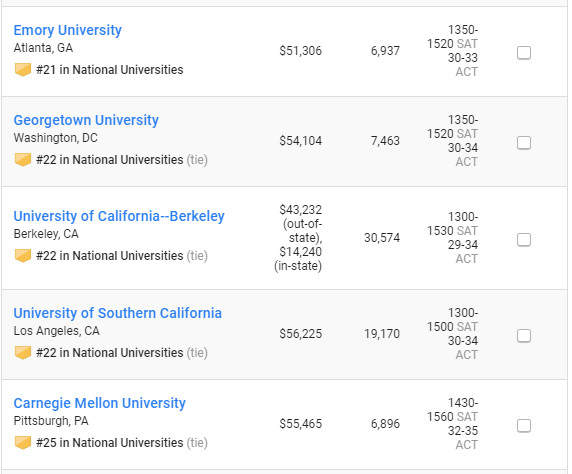Tick the UC Berkeley compare checkbox
Image resolution: width=572 pixels, height=474 pixels.
pos(524,240)
